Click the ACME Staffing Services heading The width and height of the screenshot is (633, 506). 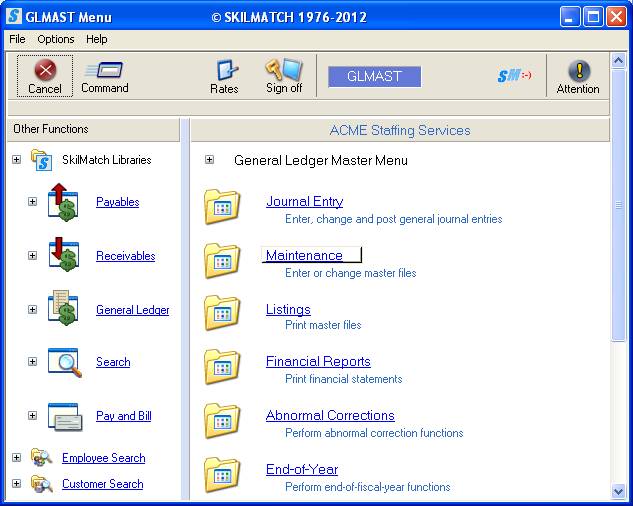tap(400, 130)
